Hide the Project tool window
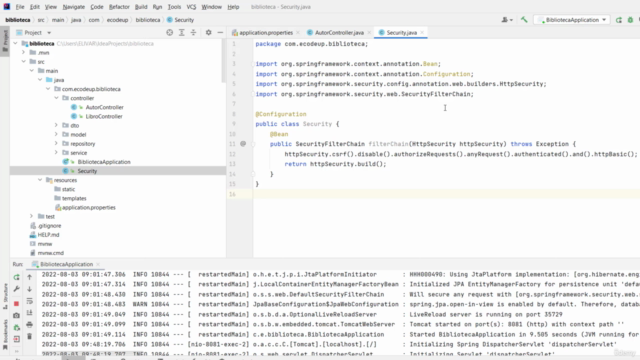640x360 pixels. 220,32
